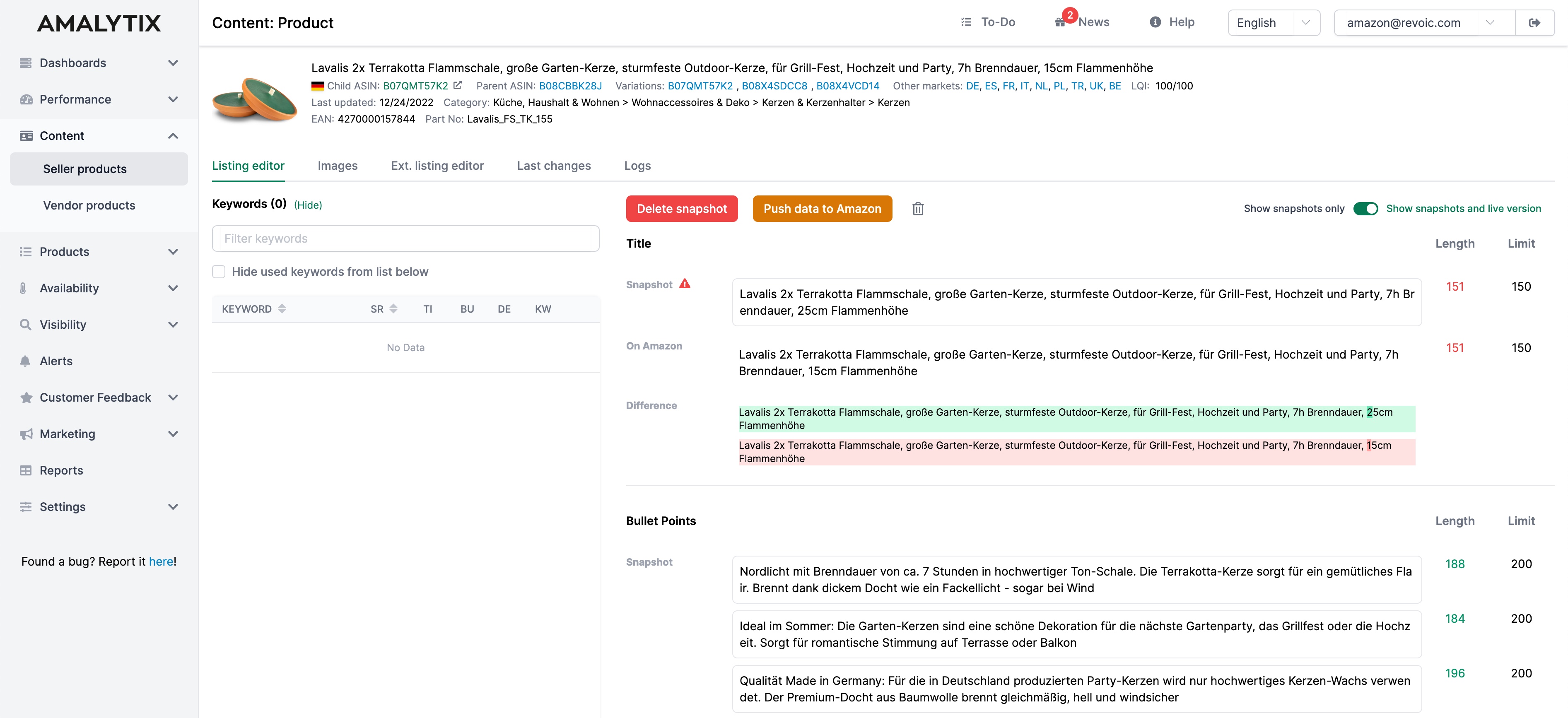Image resolution: width=1568 pixels, height=718 pixels.
Task: Open the ES market link
Action: [990, 86]
